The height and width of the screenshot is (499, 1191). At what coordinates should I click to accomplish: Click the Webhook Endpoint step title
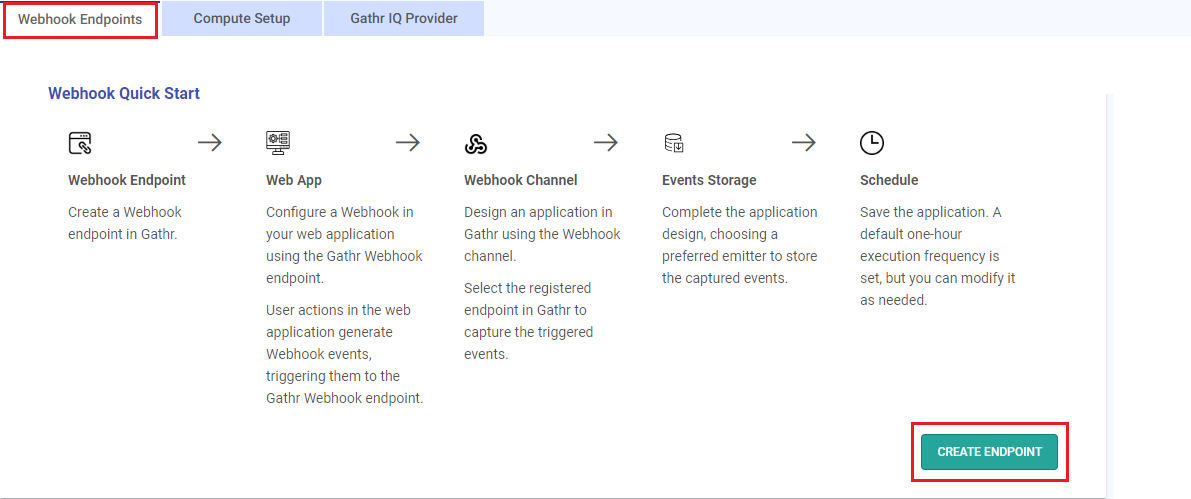pyautogui.click(x=127, y=180)
